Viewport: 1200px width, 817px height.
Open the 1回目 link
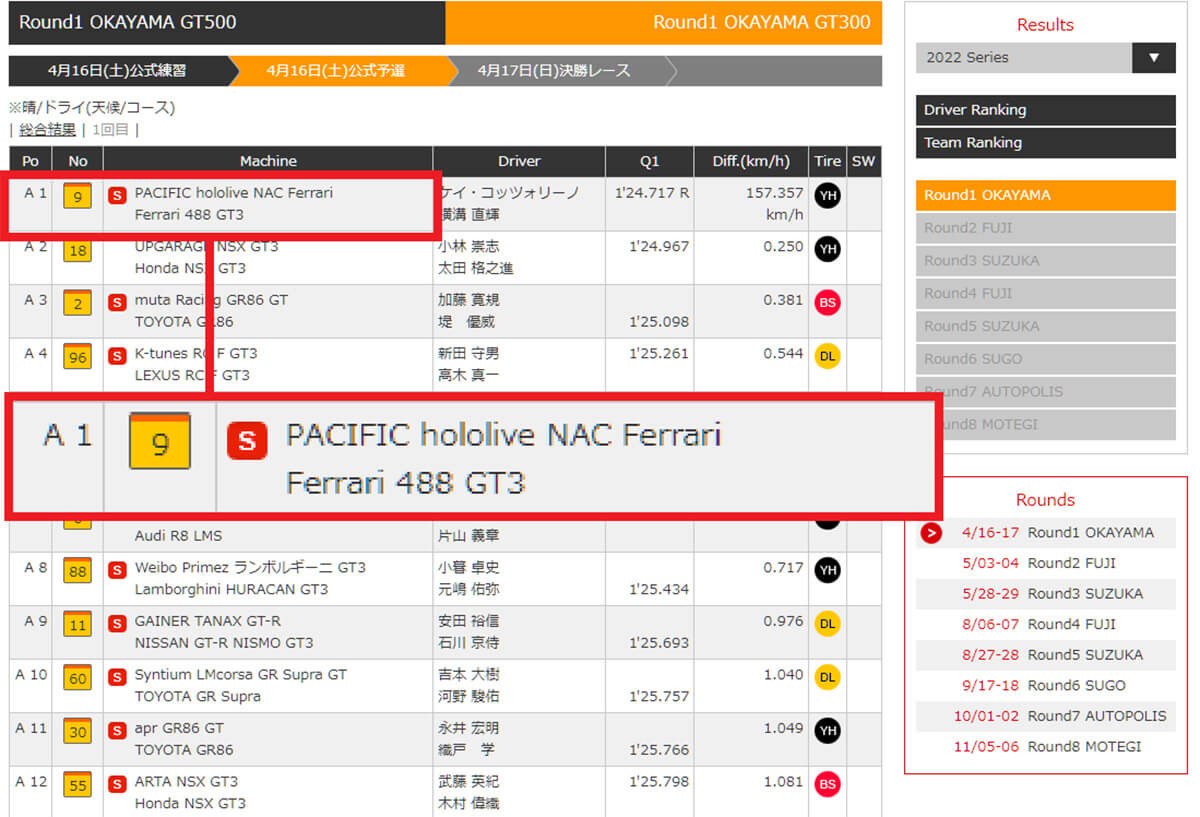pos(110,129)
